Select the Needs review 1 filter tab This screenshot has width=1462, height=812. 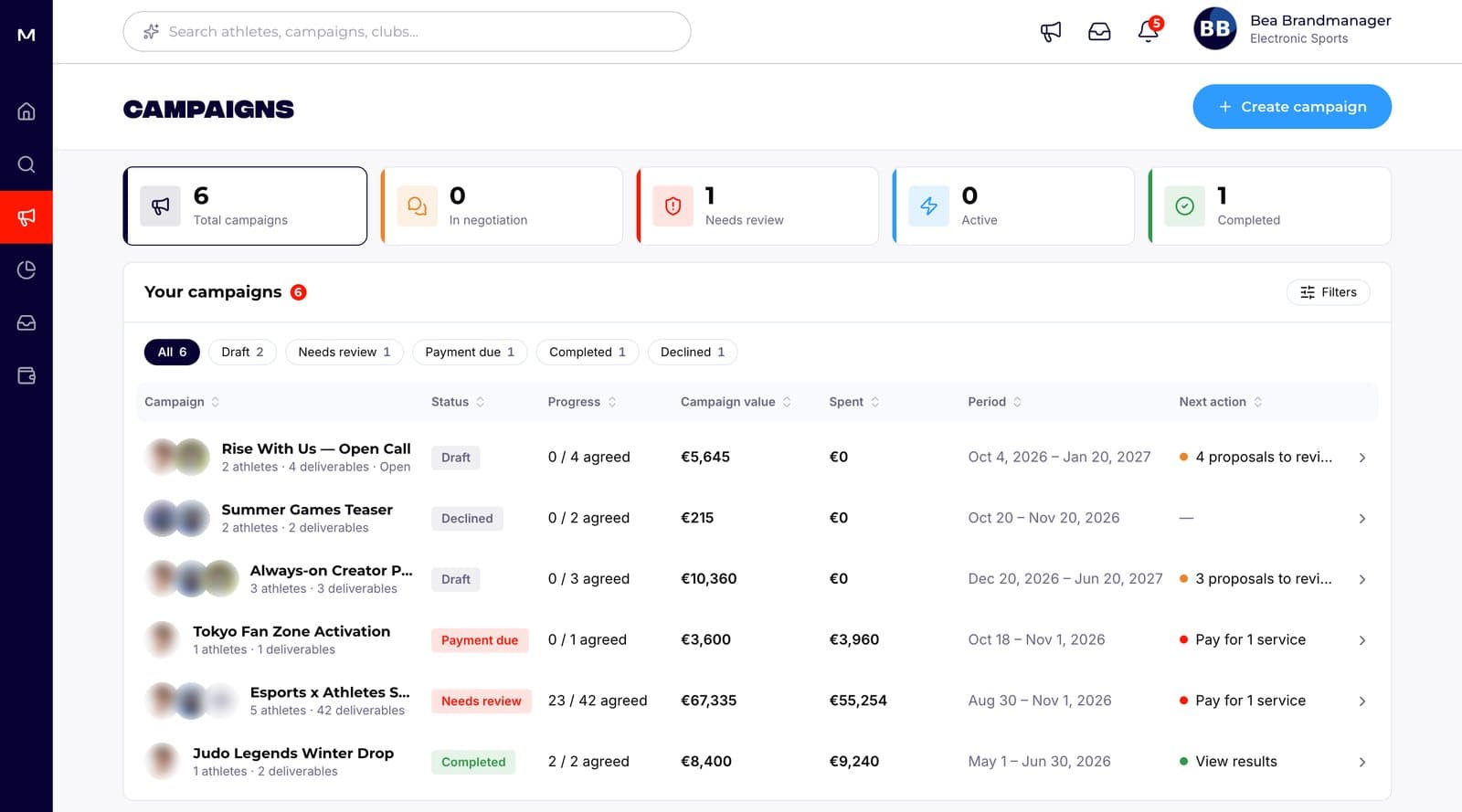pos(344,352)
